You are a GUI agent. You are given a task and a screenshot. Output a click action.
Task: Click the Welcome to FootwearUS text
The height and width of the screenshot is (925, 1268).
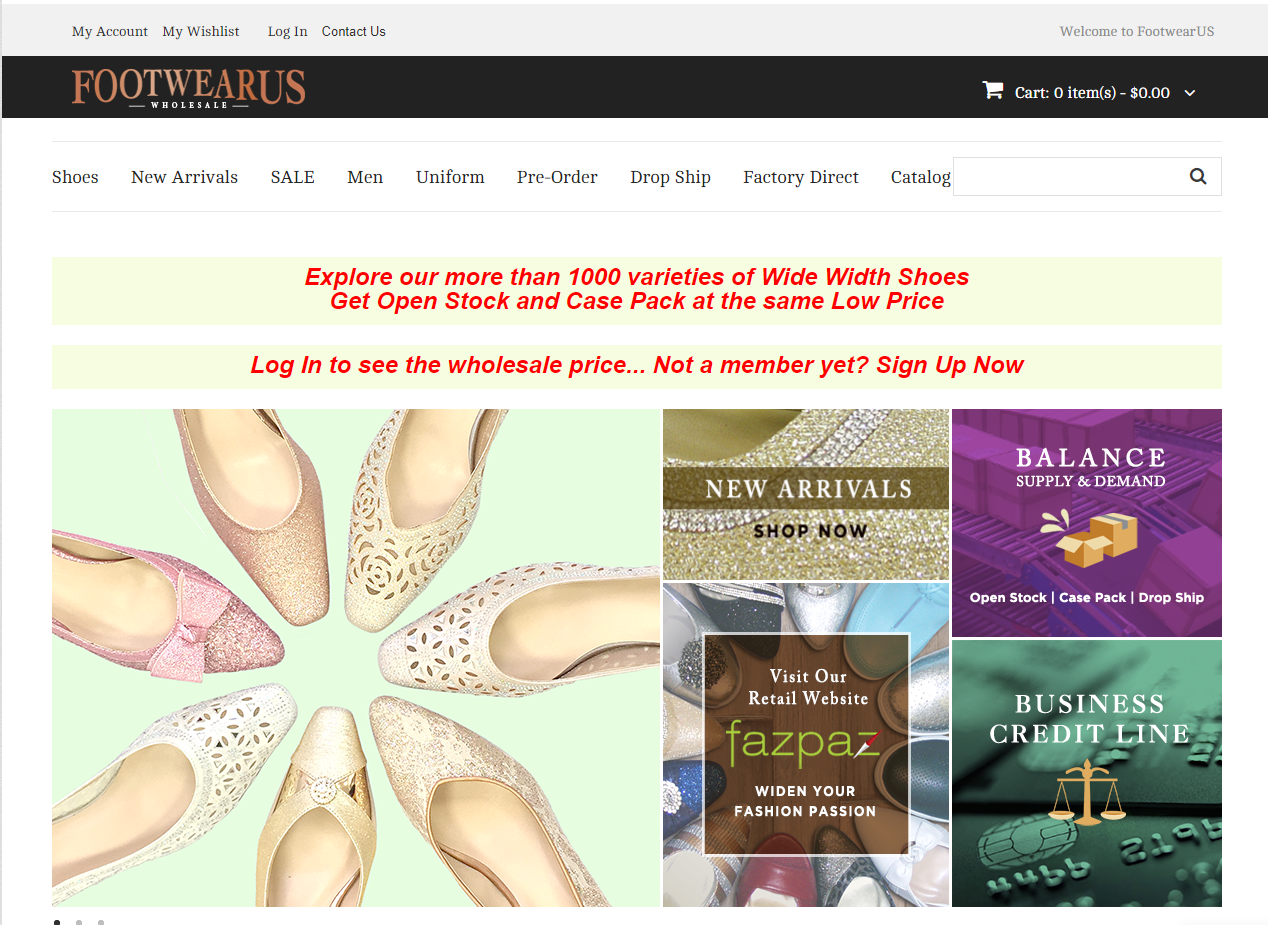(1137, 31)
